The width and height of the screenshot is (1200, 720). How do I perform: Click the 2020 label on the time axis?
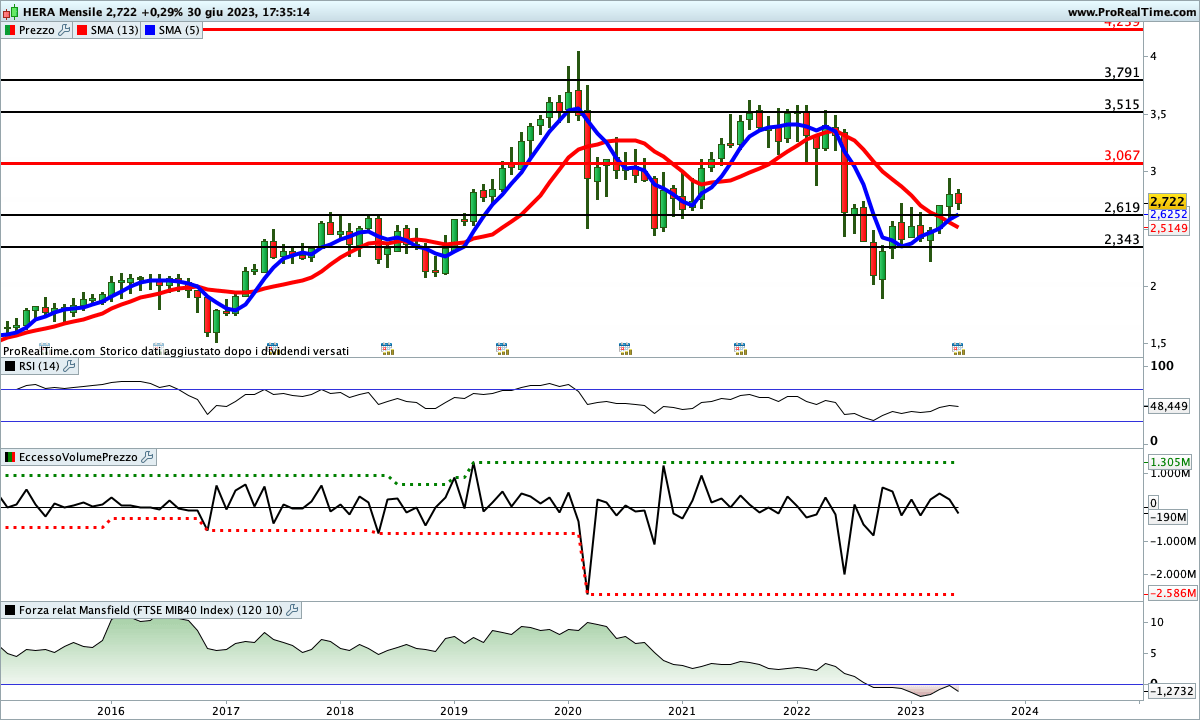[568, 710]
